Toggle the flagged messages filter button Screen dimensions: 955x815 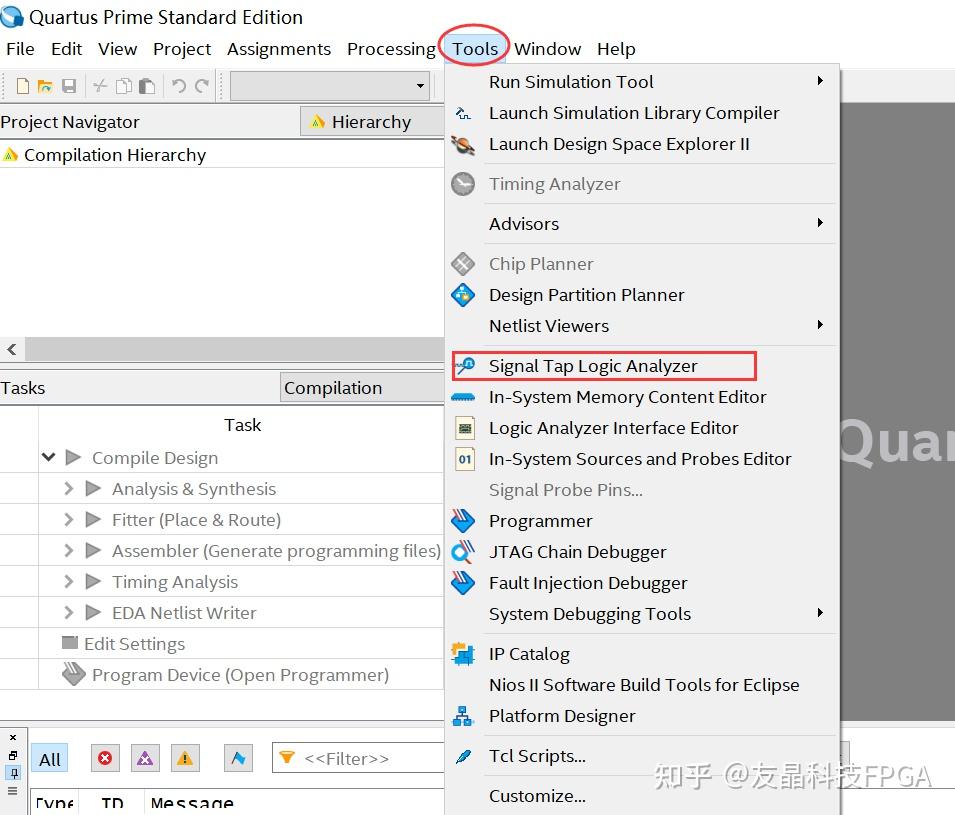[238, 758]
